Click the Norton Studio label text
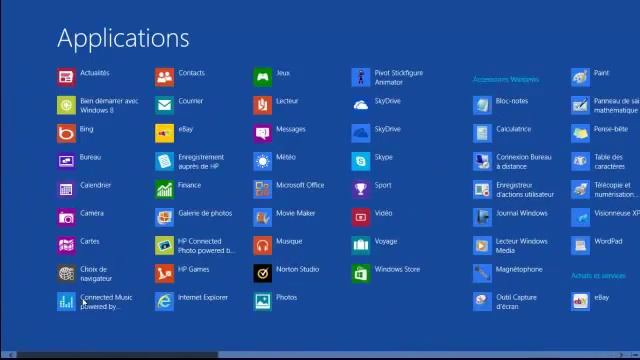Image resolution: width=640 pixels, height=360 pixels. [298, 269]
